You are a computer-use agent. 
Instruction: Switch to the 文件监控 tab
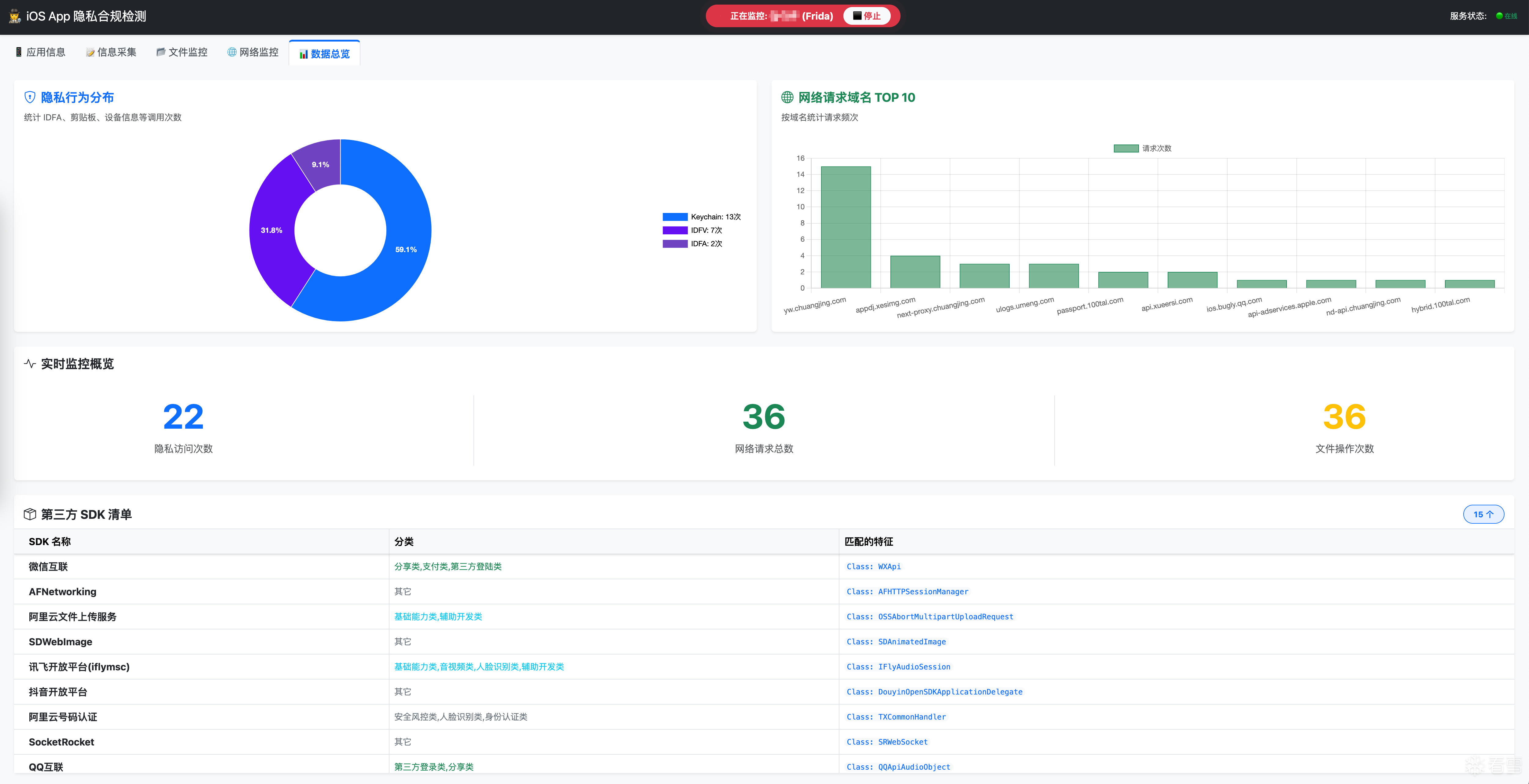pyautogui.click(x=182, y=52)
